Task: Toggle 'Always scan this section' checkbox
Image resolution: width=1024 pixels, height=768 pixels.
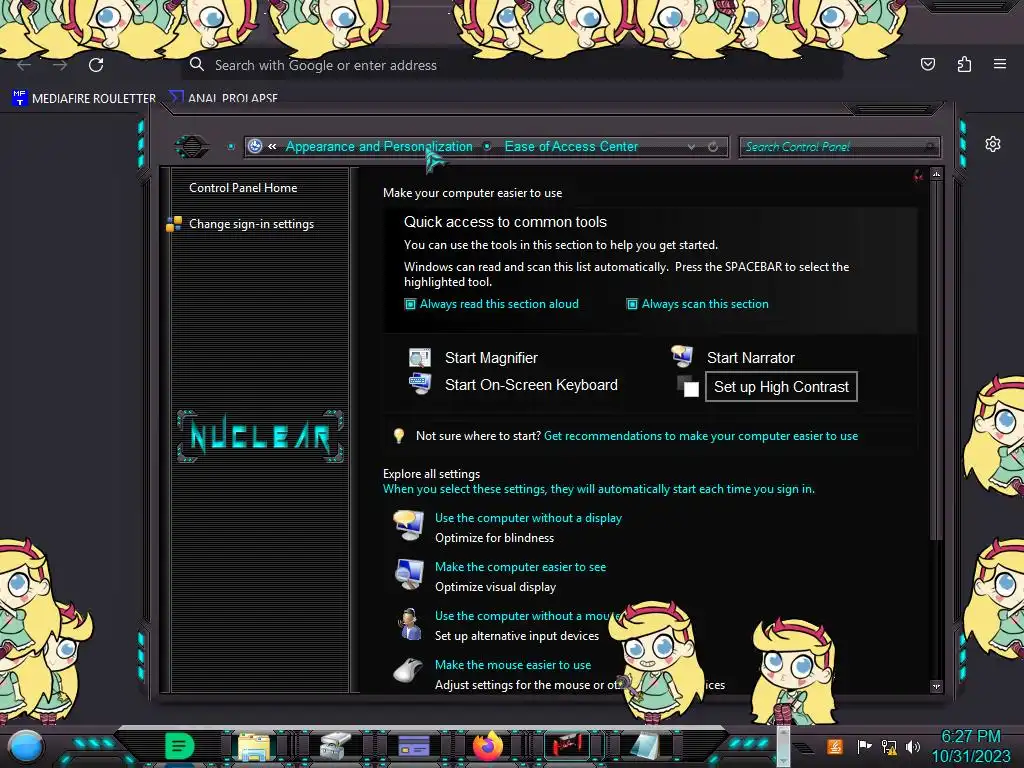Action: coord(632,304)
